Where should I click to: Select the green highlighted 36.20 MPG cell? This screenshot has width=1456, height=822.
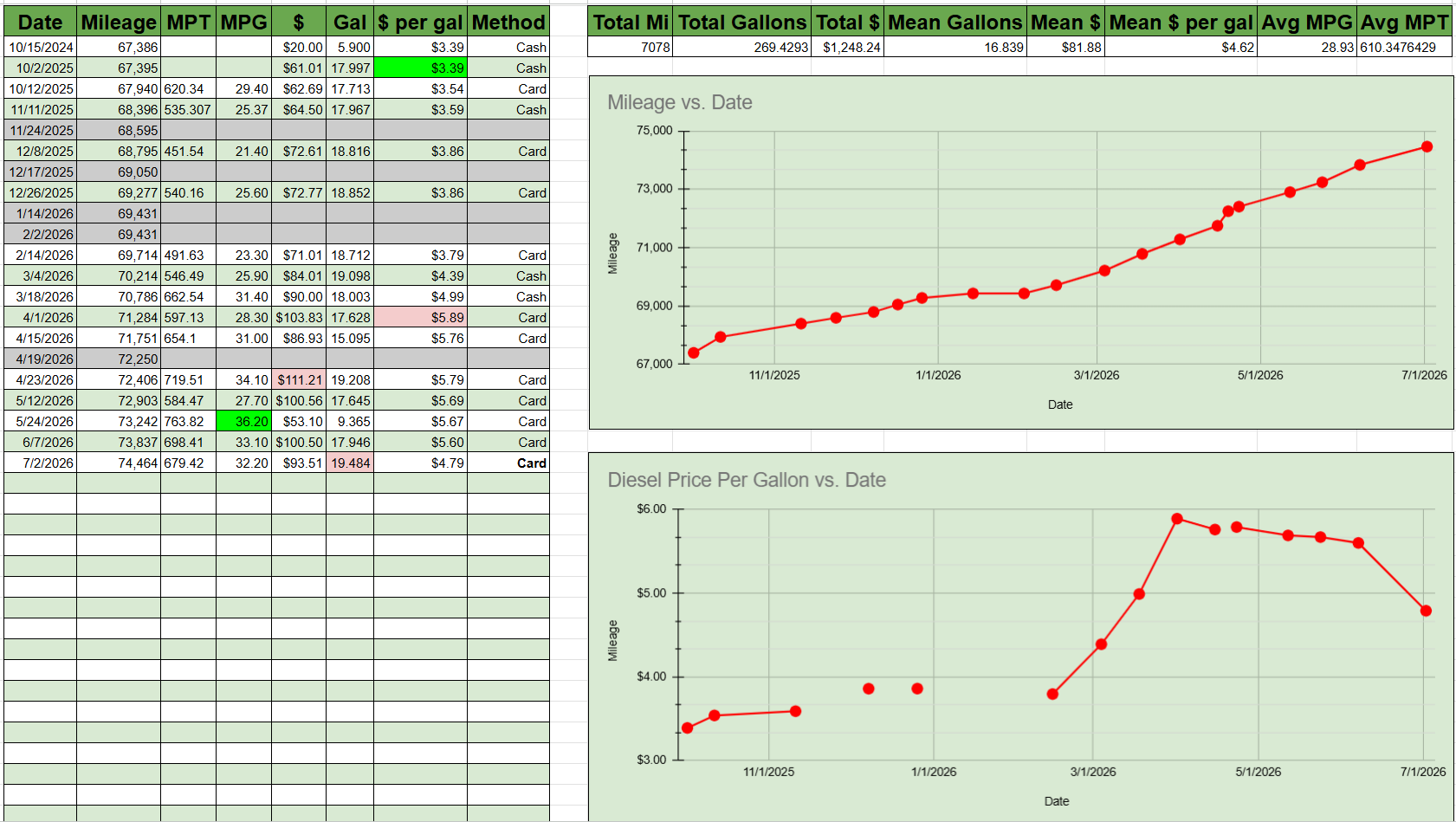tap(243, 421)
